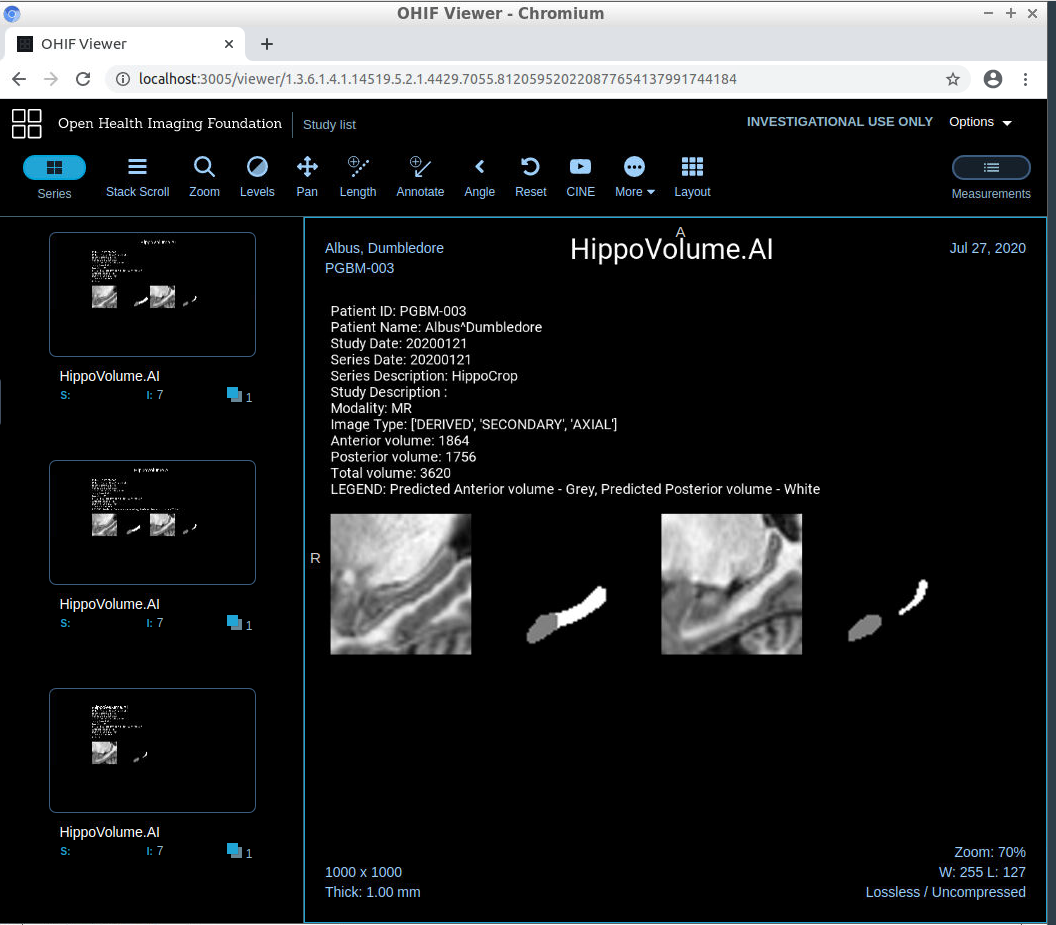Go forward in browser history
Image resolution: width=1056 pixels, height=925 pixels.
point(51,79)
